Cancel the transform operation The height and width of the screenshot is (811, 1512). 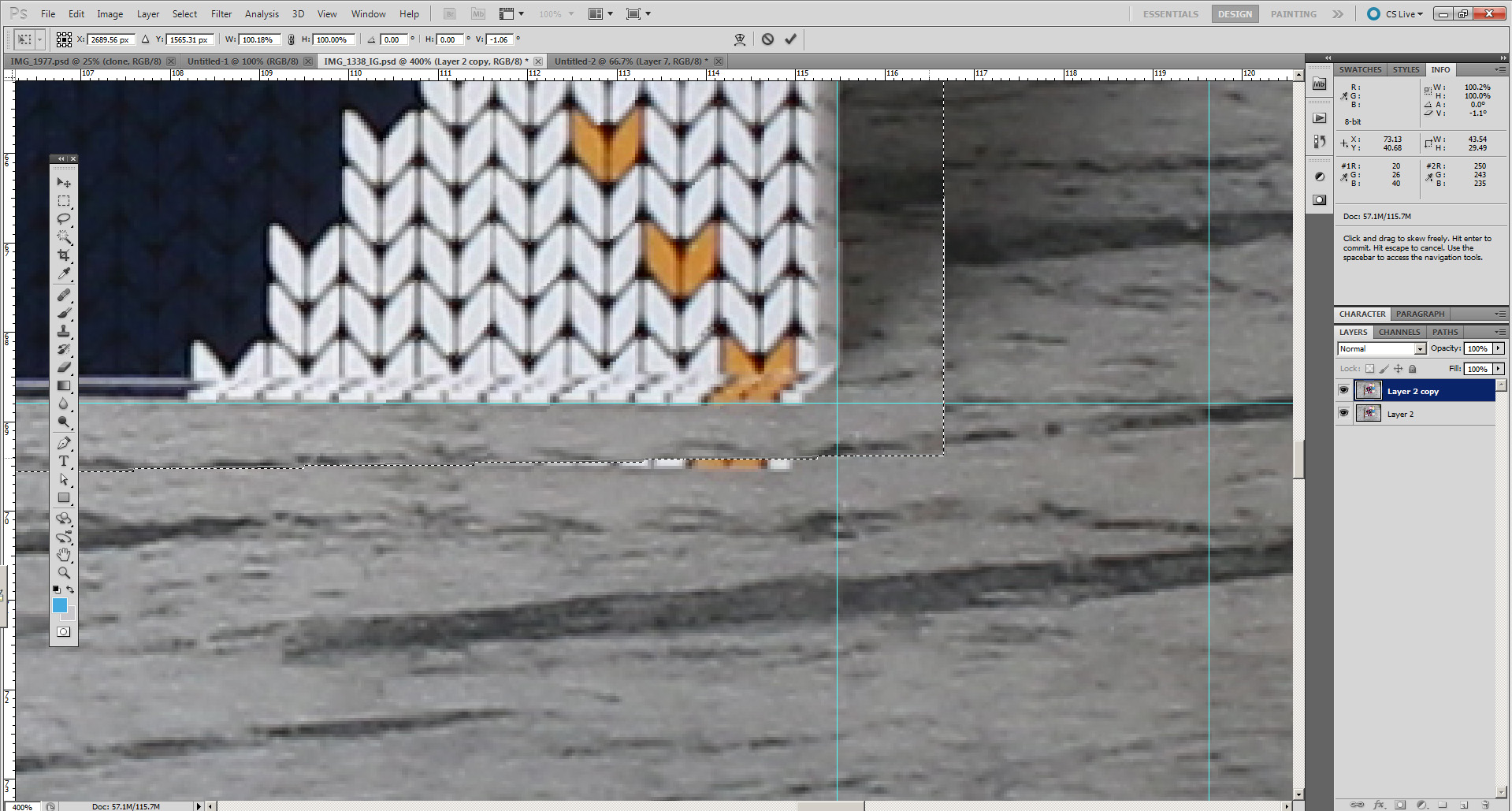[767, 39]
